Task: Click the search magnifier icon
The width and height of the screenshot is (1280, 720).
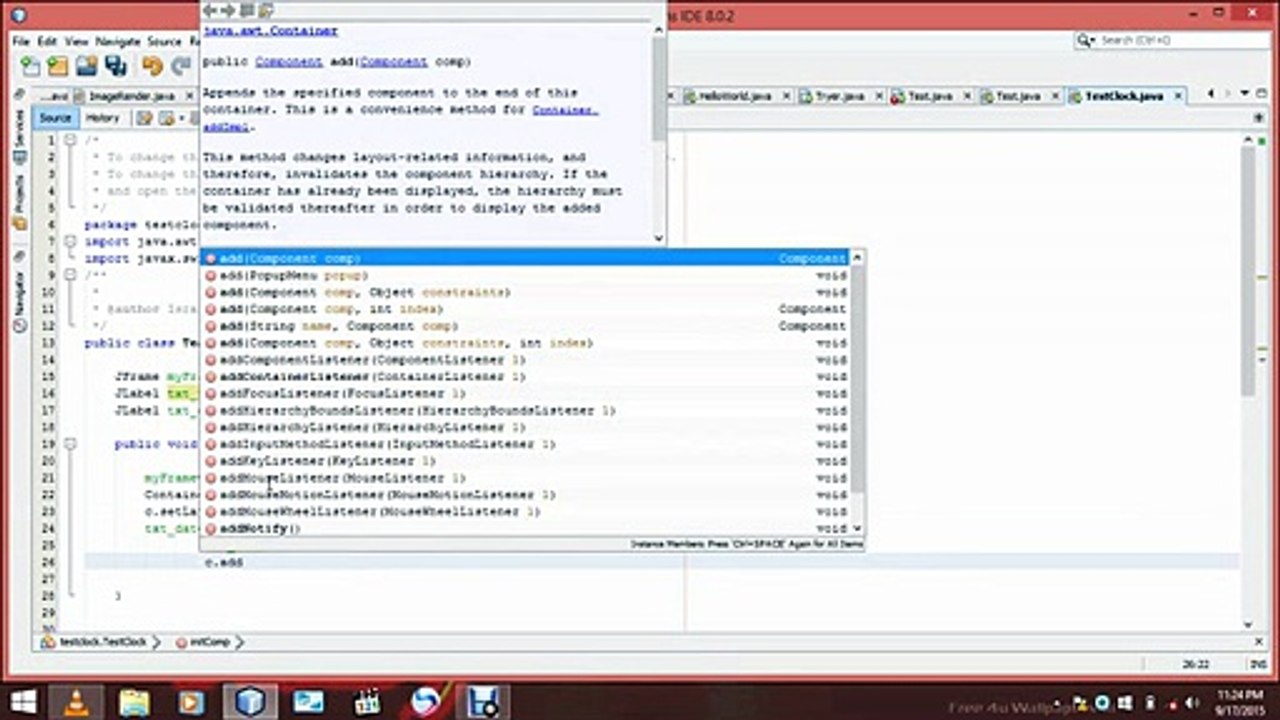Action: pyautogui.click(x=1086, y=40)
